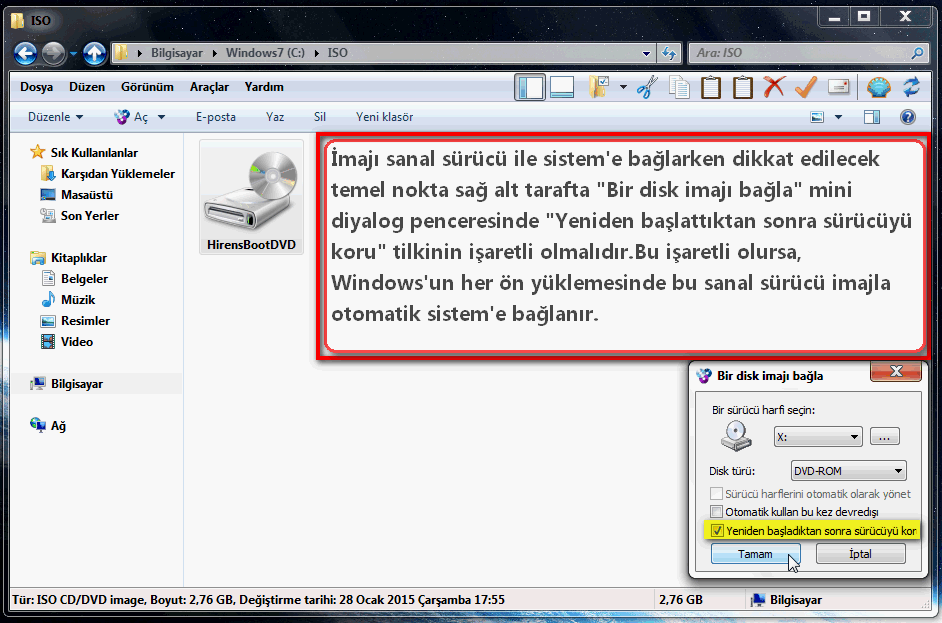Toggle the details pane toolbar icon
Image resolution: width=942 pixels, height=623 pixels.
click(562, 87)
